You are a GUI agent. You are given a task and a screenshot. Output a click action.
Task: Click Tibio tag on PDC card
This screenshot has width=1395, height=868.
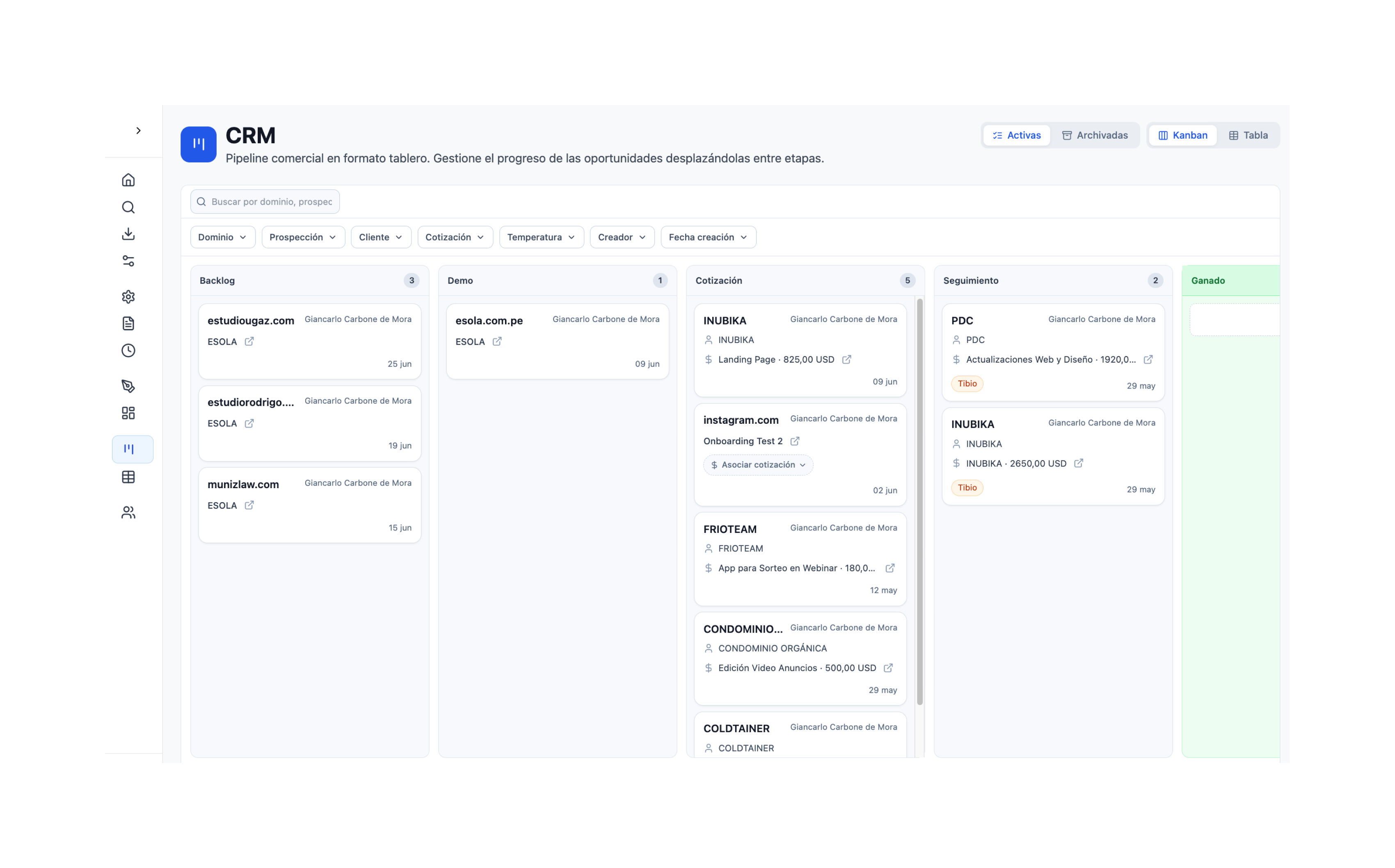tap(967, 384)
